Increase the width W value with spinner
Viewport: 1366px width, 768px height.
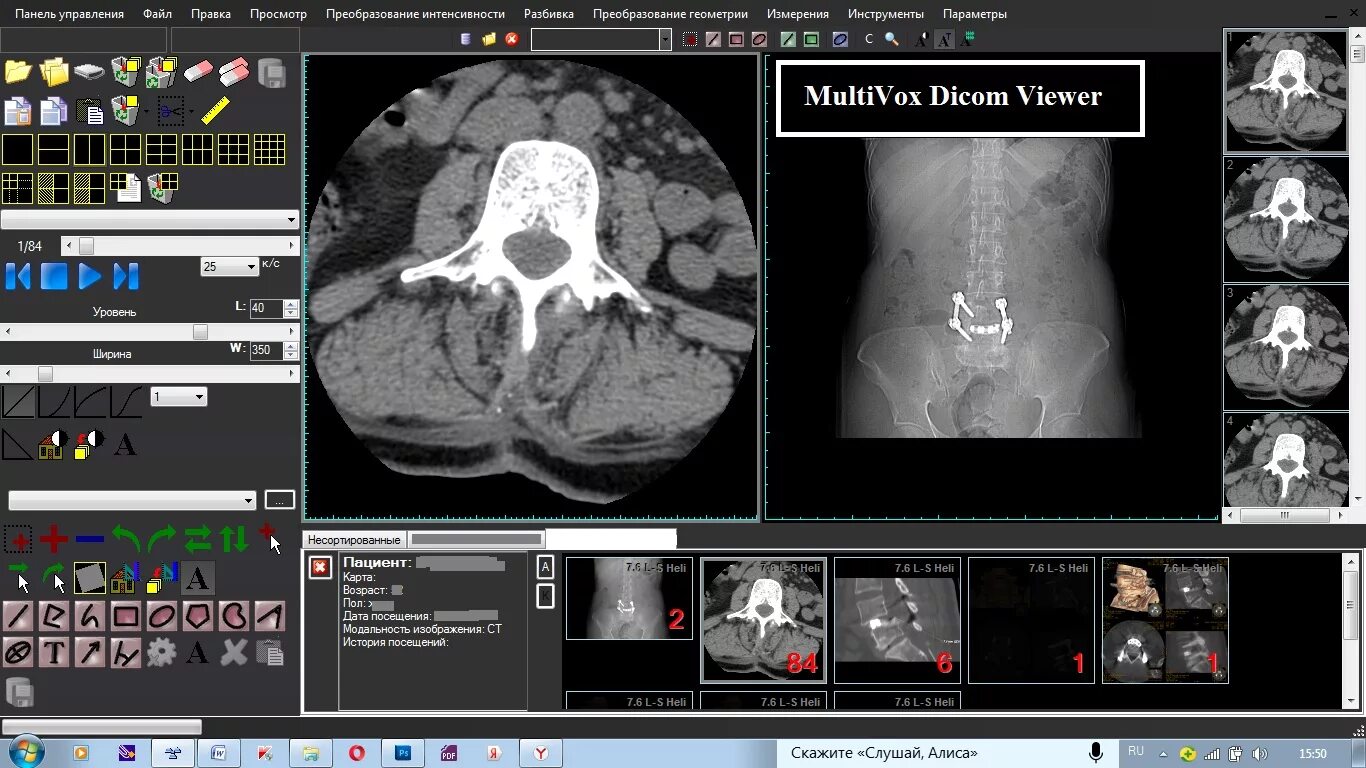(291, 346)
